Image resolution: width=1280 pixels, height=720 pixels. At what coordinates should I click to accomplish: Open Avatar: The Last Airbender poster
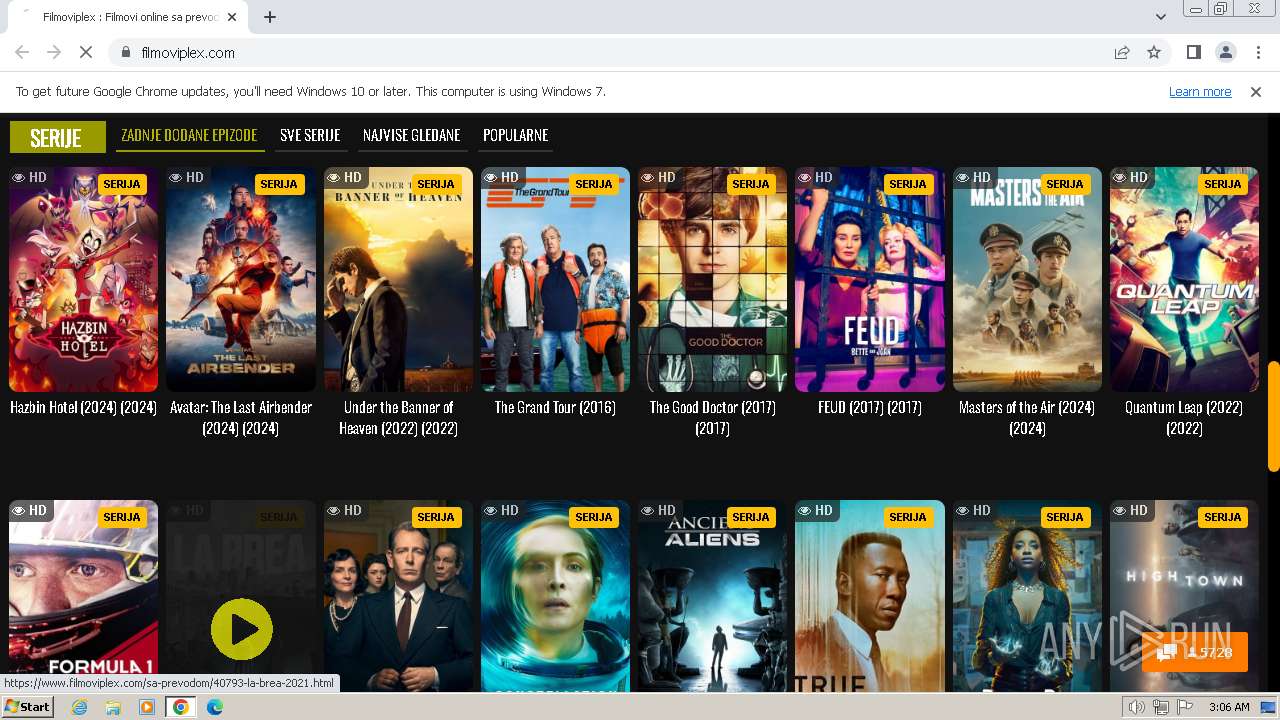(x=241, y=279)
